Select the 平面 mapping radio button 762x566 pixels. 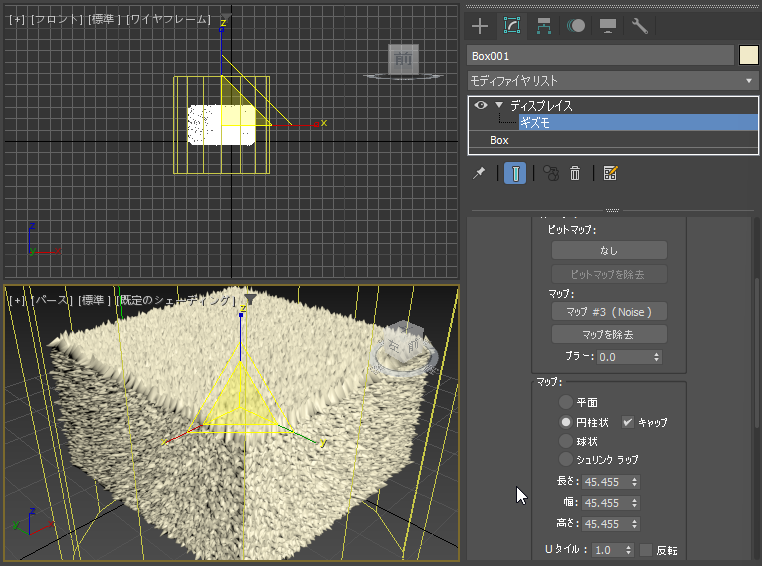(x=566, y=402)
